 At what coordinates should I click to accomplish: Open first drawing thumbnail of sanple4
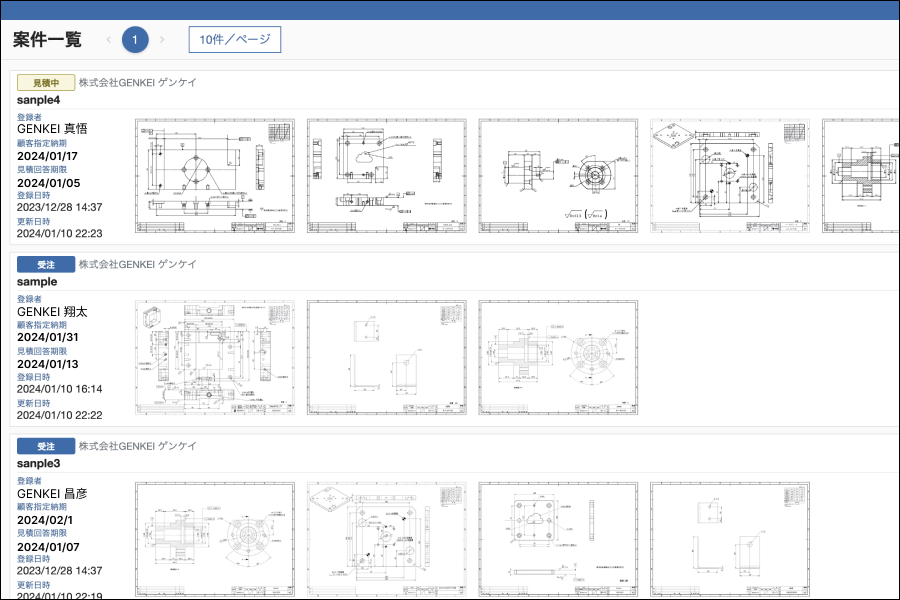pos(215,176)
